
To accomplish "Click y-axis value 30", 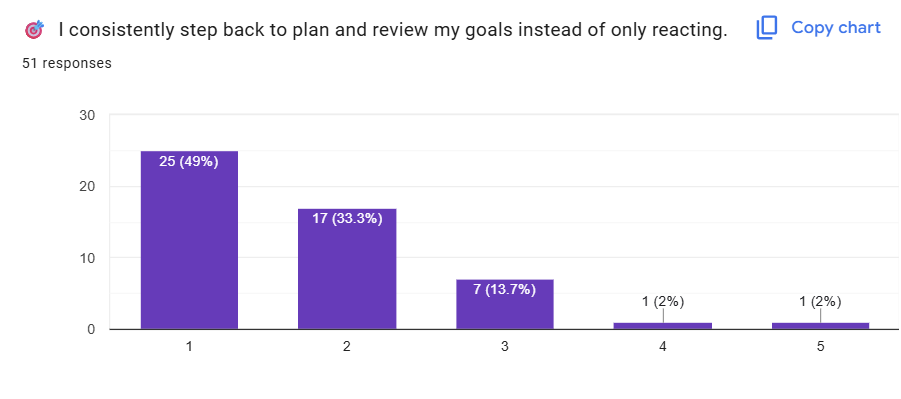I will 87,115.
